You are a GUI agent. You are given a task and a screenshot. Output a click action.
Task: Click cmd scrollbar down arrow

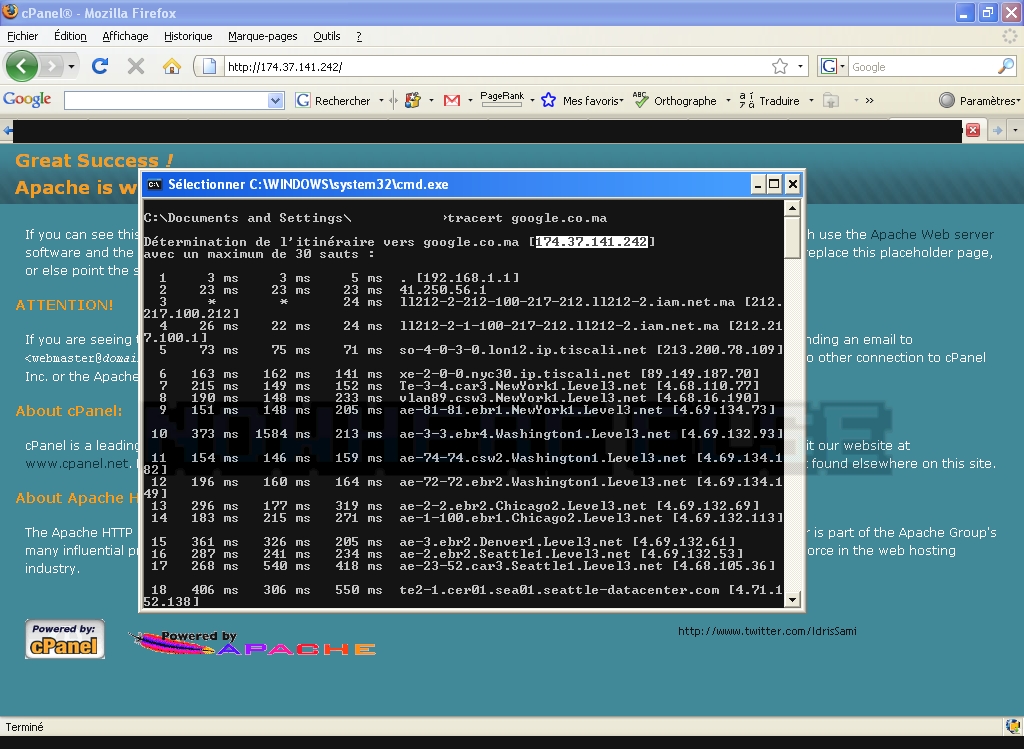click(x=792, y=599)
